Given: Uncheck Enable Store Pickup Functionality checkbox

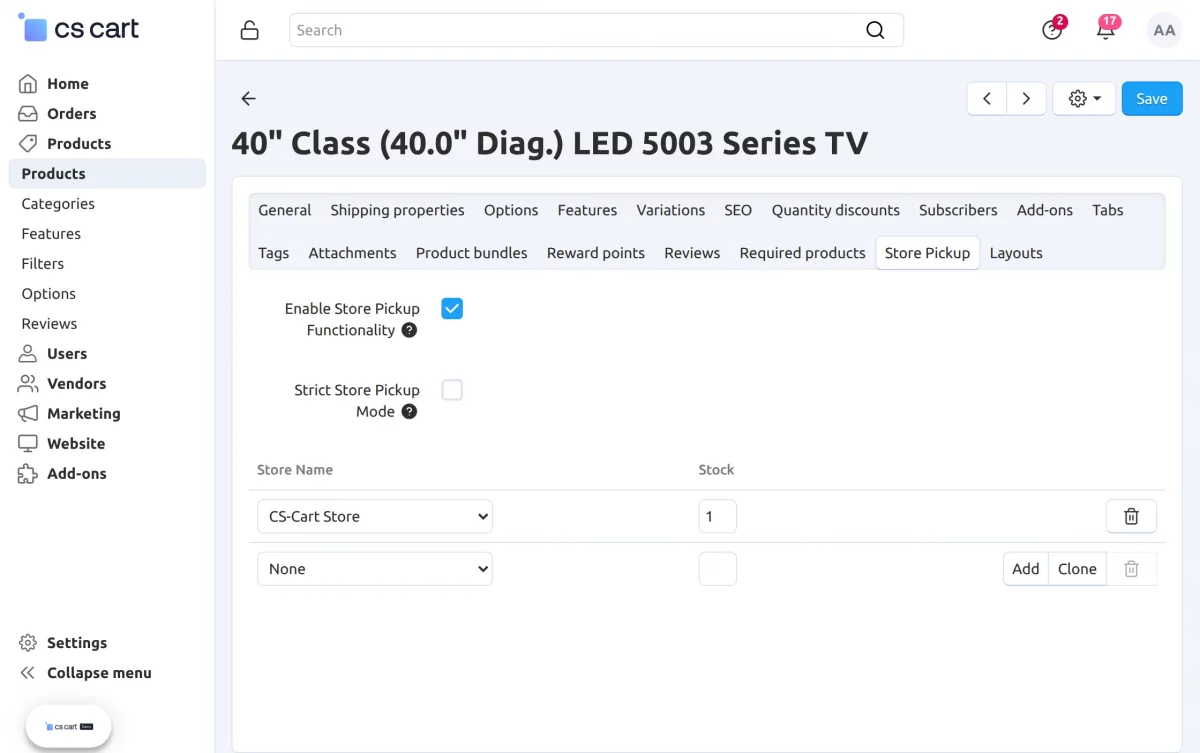Looking at the screenshot, I should click(x=452, y=308).
